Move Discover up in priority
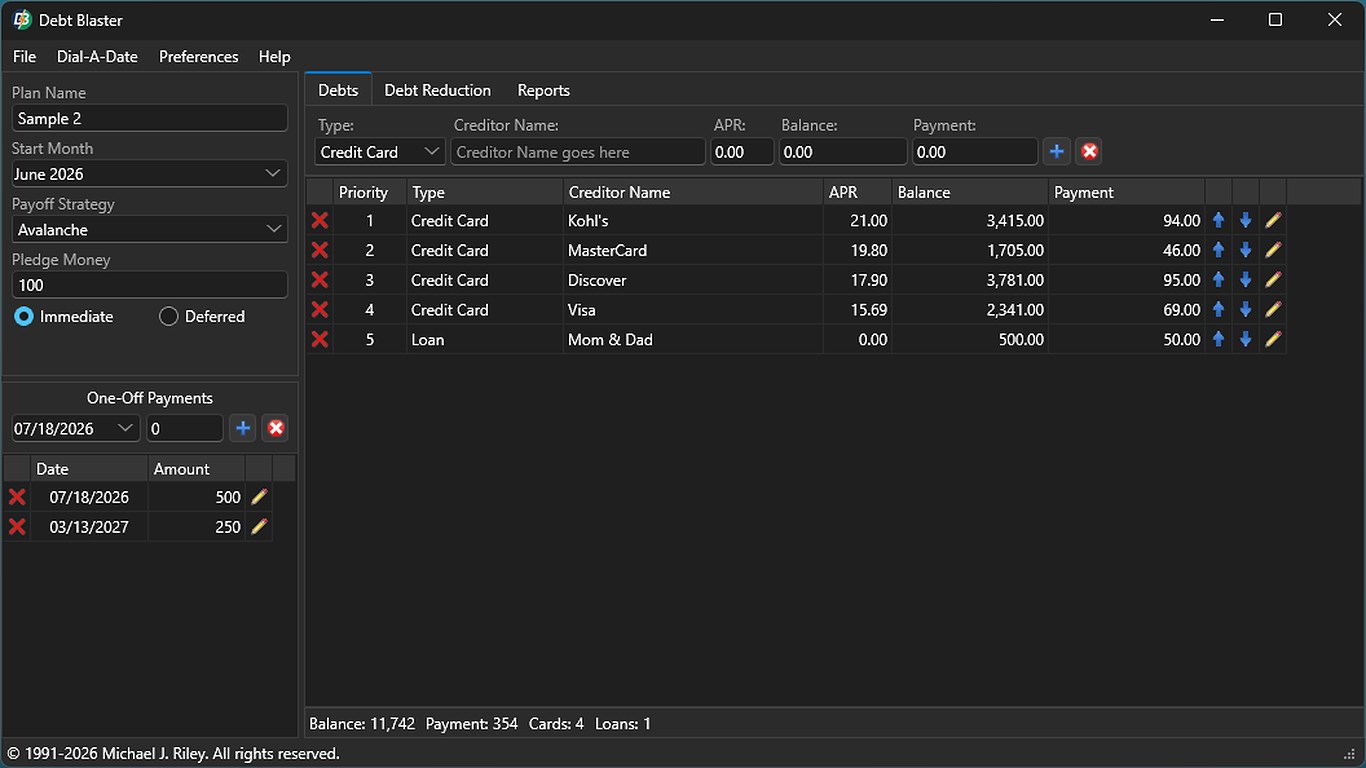 click(x=1219, y=281)
